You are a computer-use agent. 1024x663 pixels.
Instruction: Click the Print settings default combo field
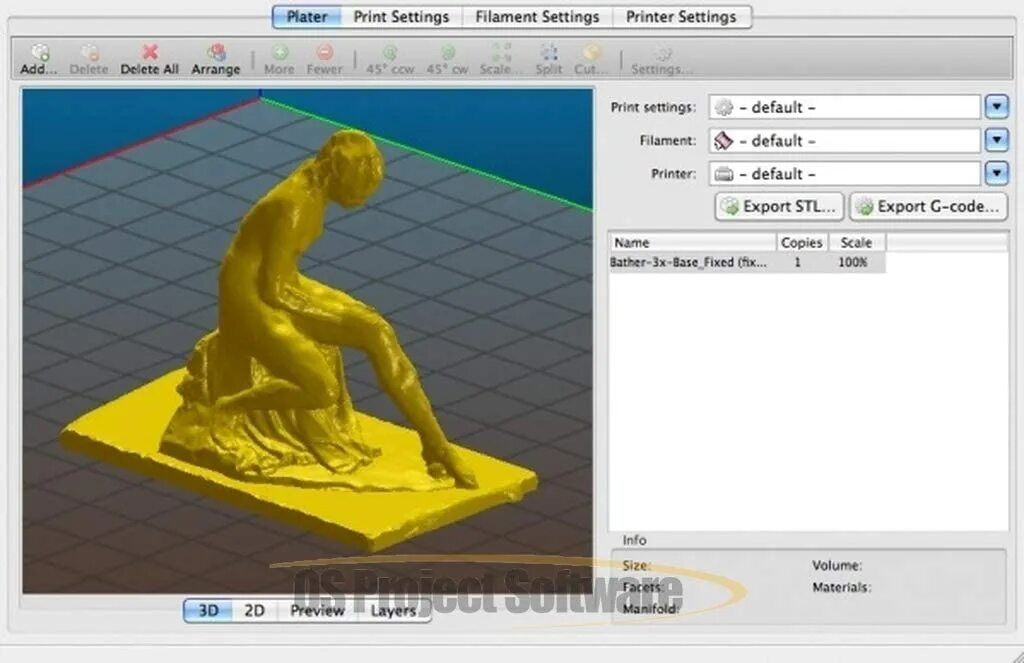click(844, 107)
